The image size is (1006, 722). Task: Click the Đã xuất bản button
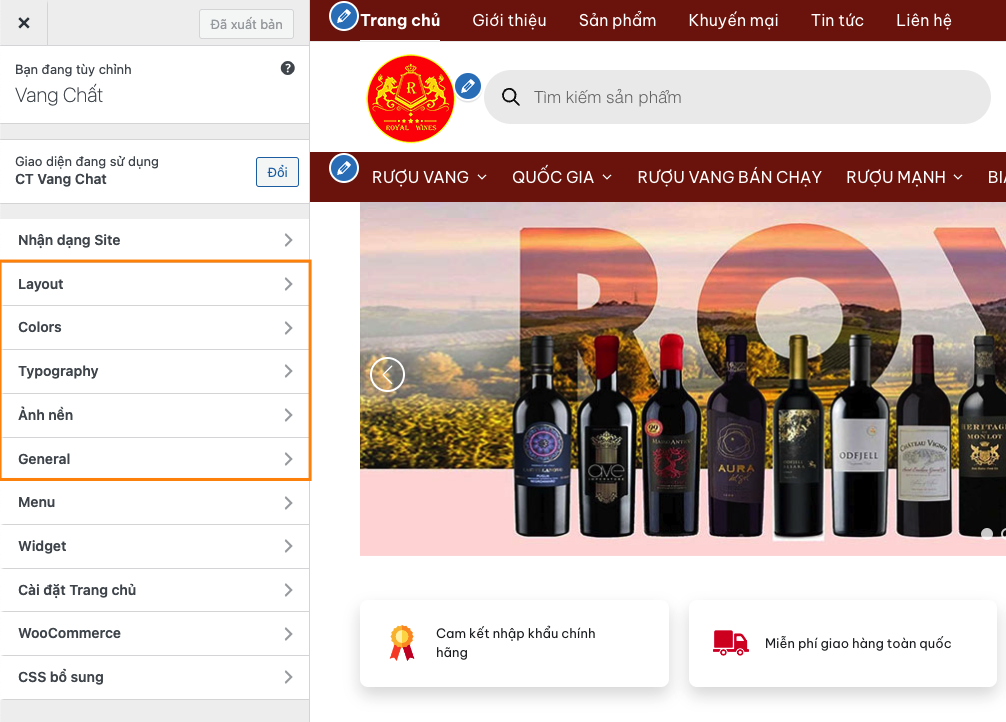(x=246, y=24)
